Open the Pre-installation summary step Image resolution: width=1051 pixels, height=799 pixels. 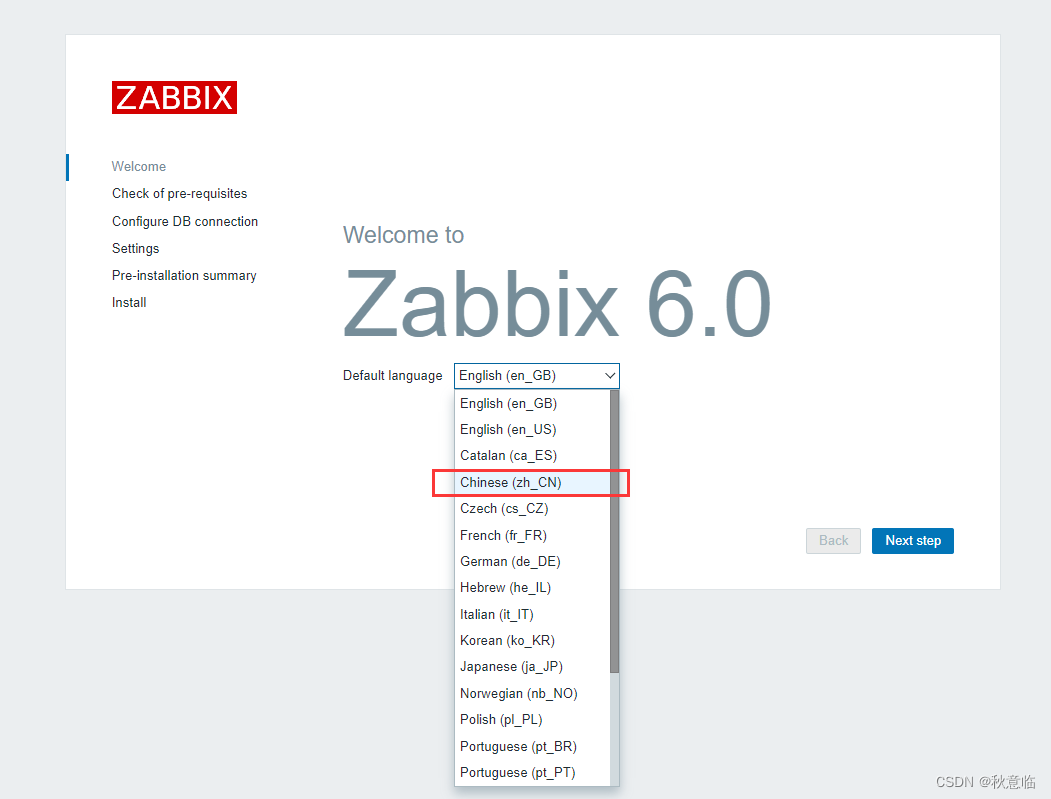[x=184, y=275]
